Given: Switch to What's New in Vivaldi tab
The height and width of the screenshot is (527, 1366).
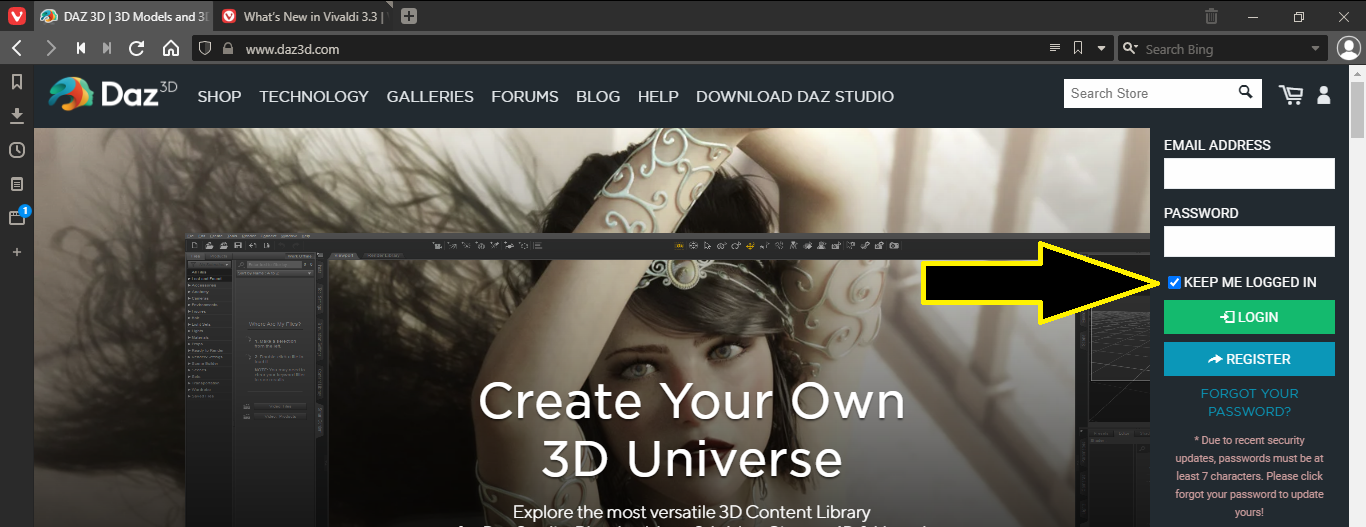Looking at the screenshot, I should [304, 16].
